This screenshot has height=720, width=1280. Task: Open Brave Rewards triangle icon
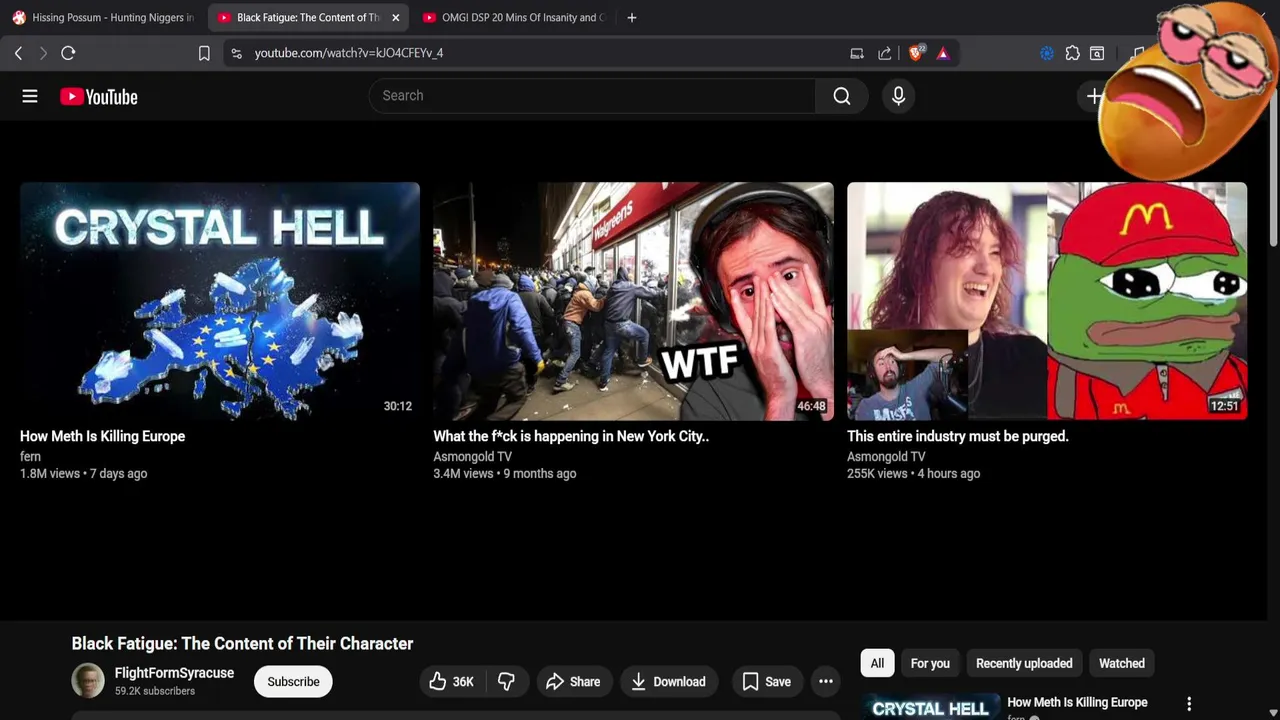[x=943, y=53]
